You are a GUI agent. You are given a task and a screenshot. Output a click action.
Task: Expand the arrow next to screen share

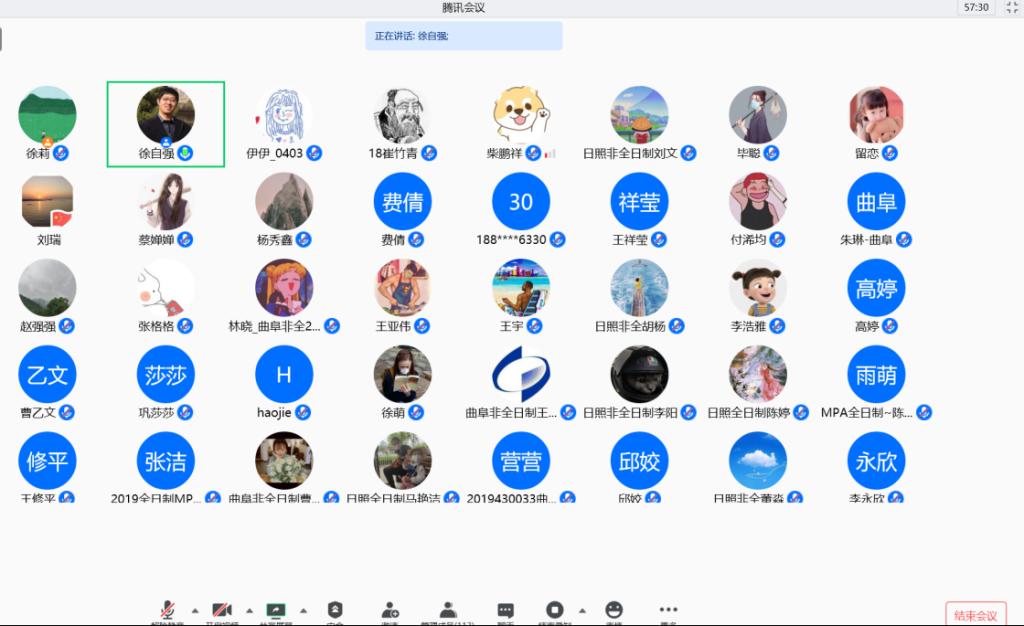click(303, 610)
